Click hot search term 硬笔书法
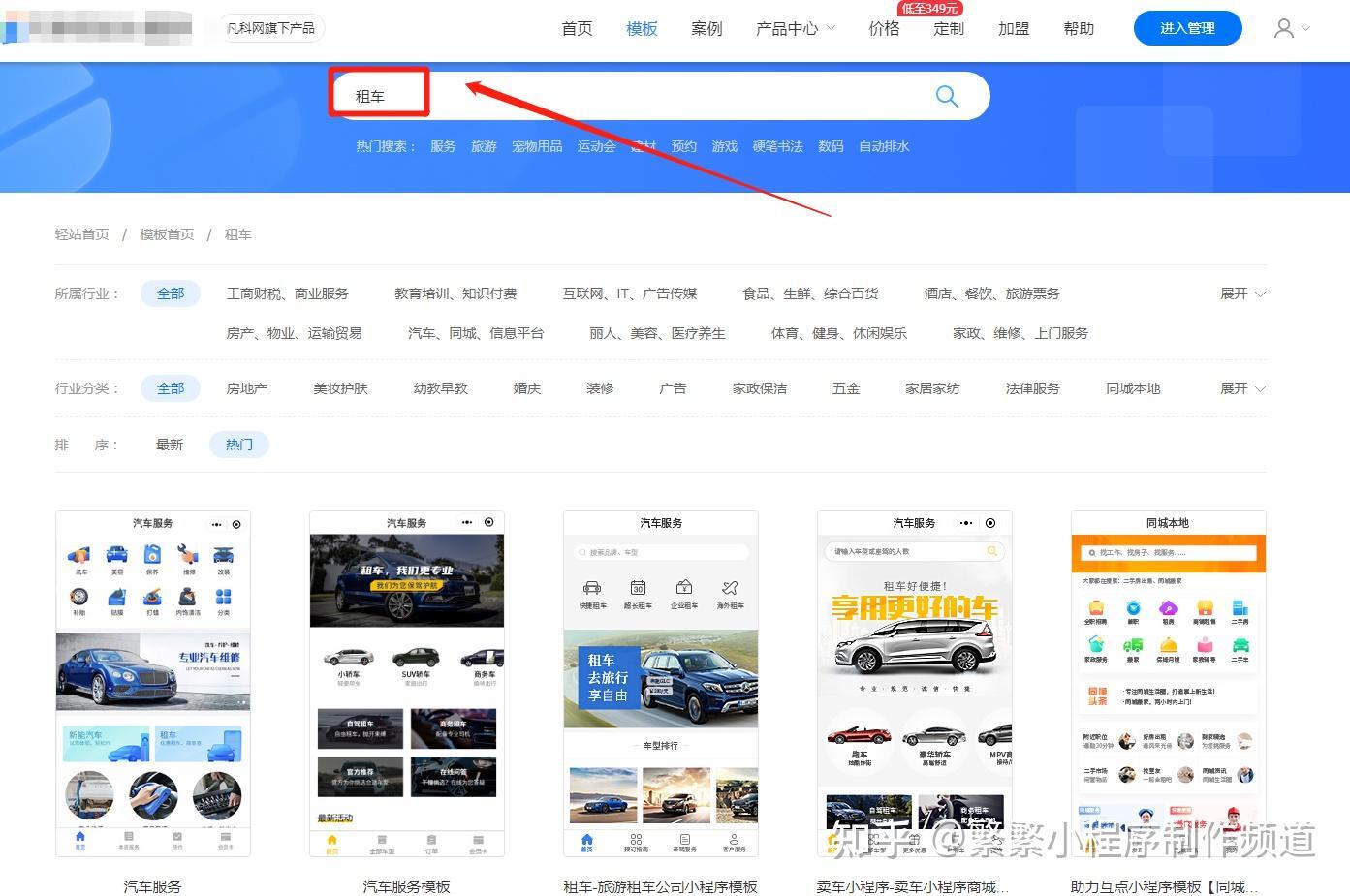The height and width of the screenshot is (896, 1350). coord(777,146)
